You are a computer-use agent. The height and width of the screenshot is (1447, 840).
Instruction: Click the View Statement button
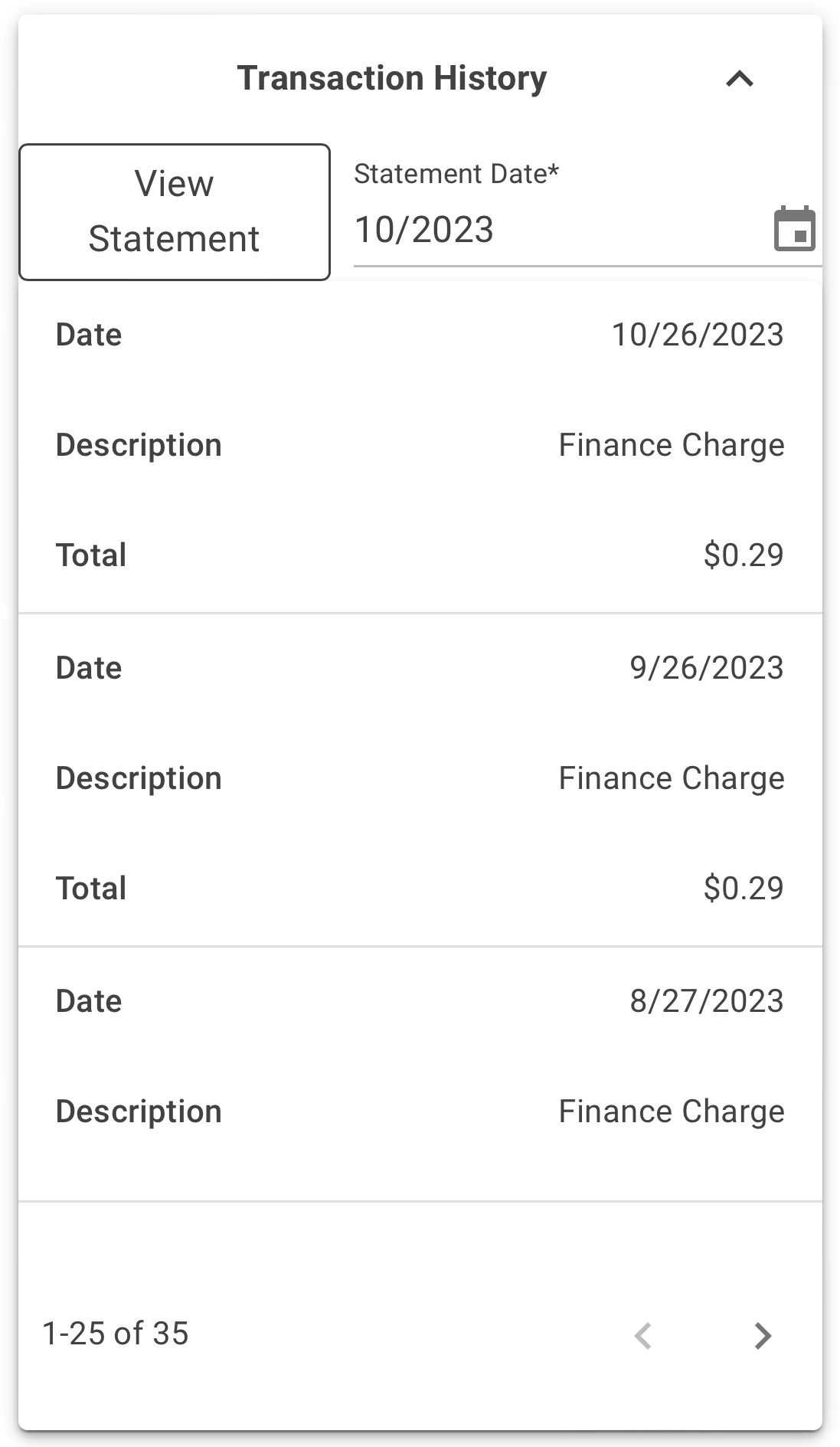(175, 211)
